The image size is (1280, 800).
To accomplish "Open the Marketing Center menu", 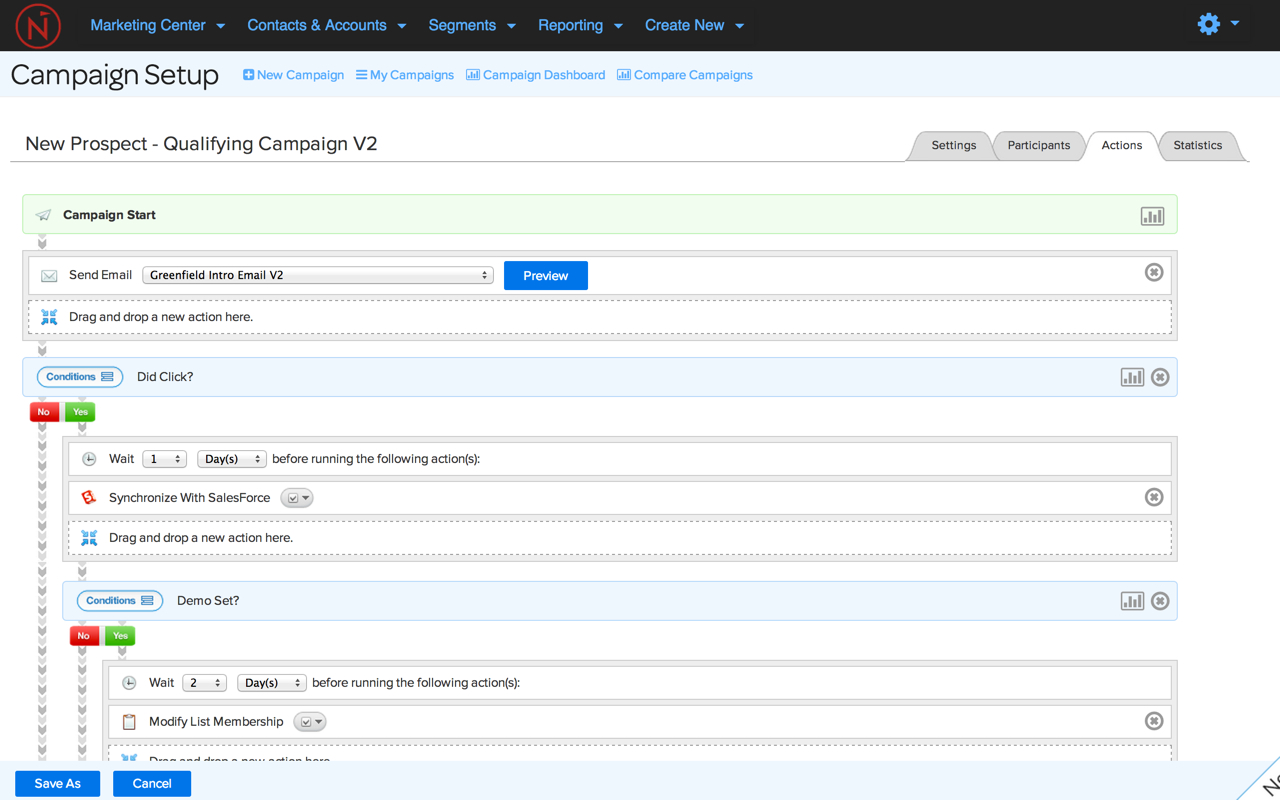I will pos(157,25).
